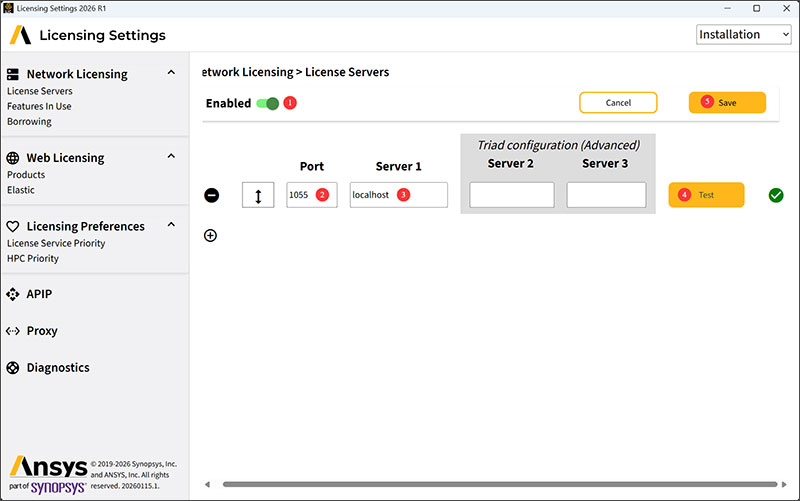This screenshot has width=800, height=501.
Task: Click the Network Licensing heading text
Action: [x=77, y=74]
